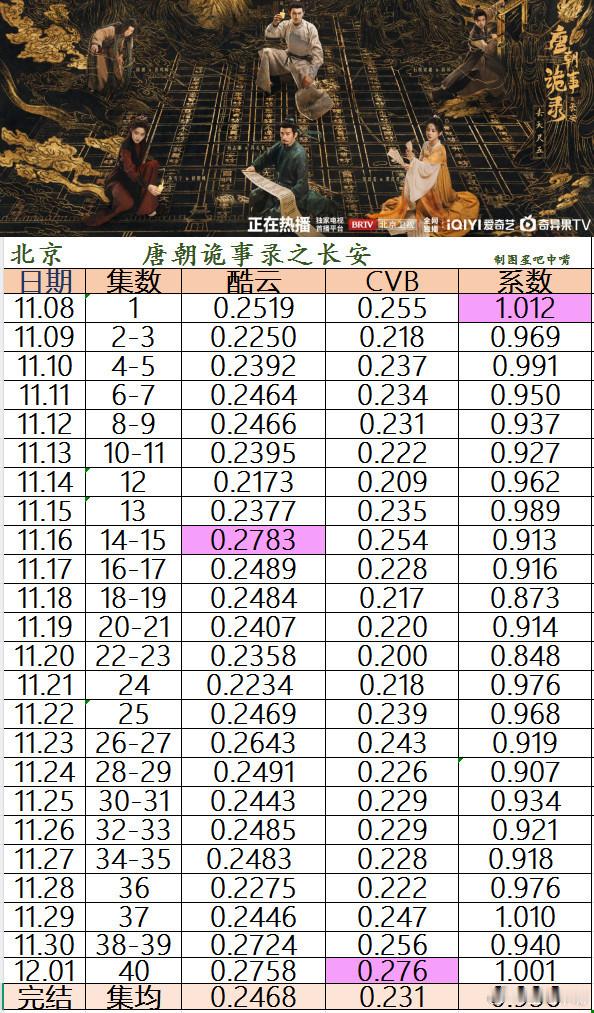Viewport: 594px width, 1013px height.
Task: Select the 北京 title text
Action: point(36,255)
